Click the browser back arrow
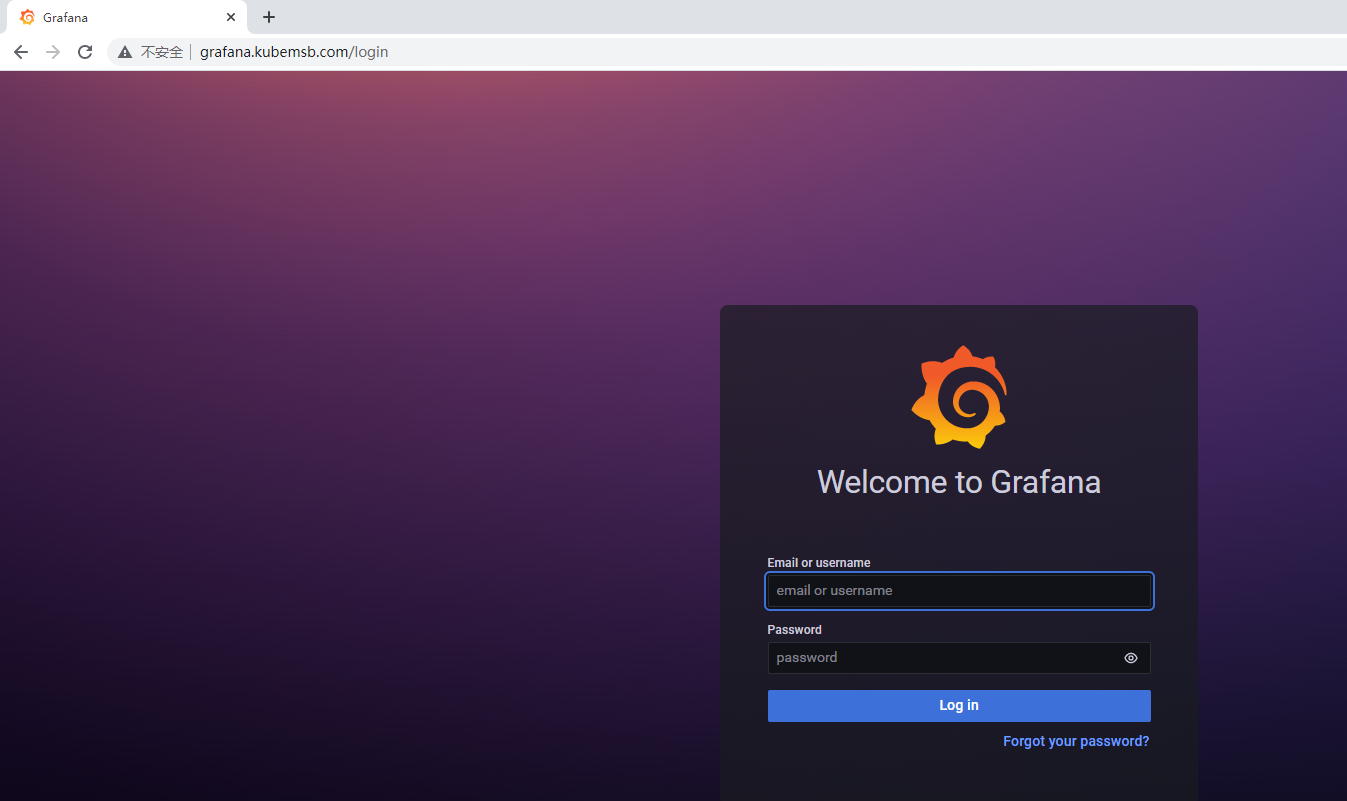Image resolution: width=1347 pixels, height=801 pixels. point(21,52)
